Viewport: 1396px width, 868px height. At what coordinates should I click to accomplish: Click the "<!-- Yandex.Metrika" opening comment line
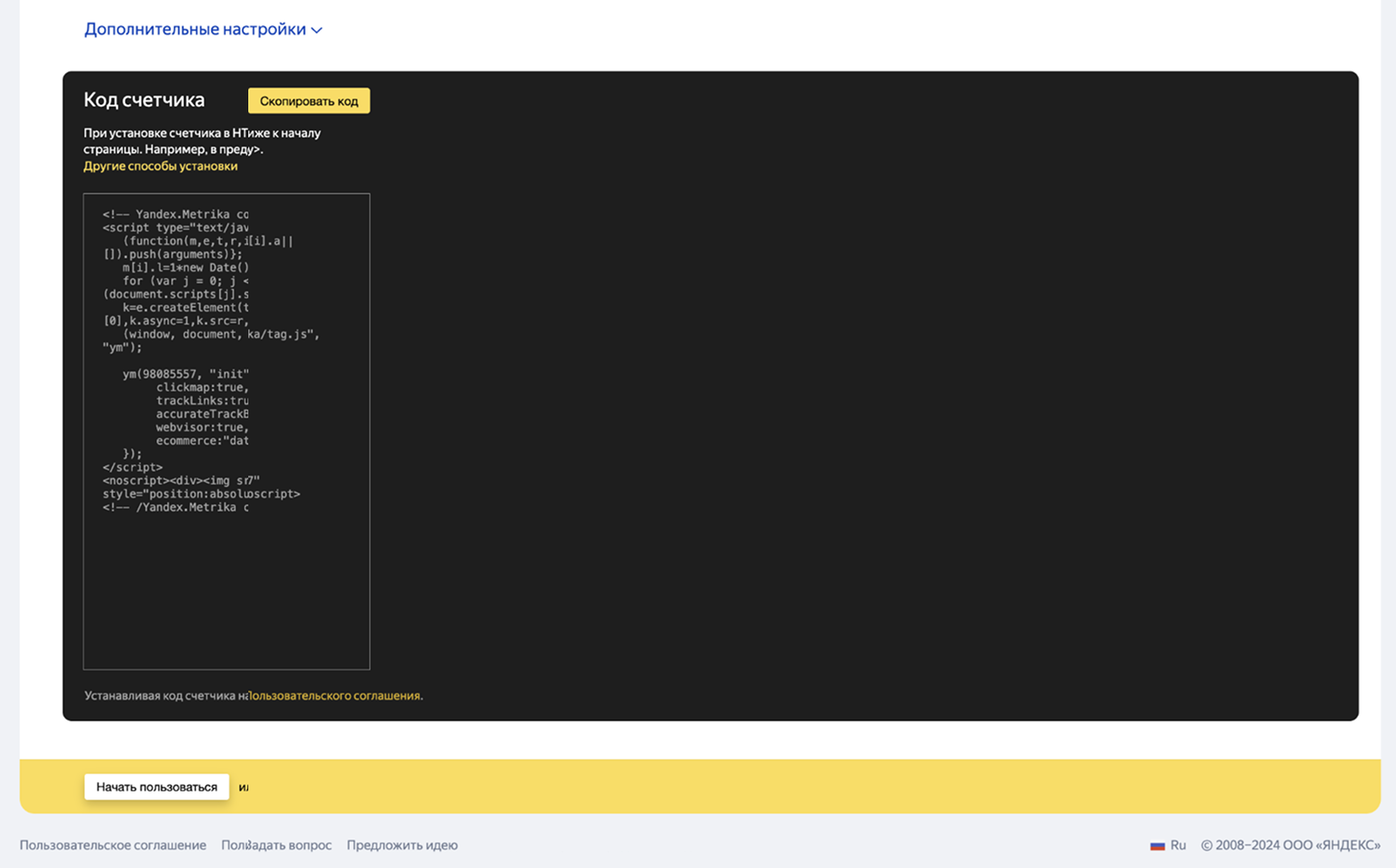[175, 214]
